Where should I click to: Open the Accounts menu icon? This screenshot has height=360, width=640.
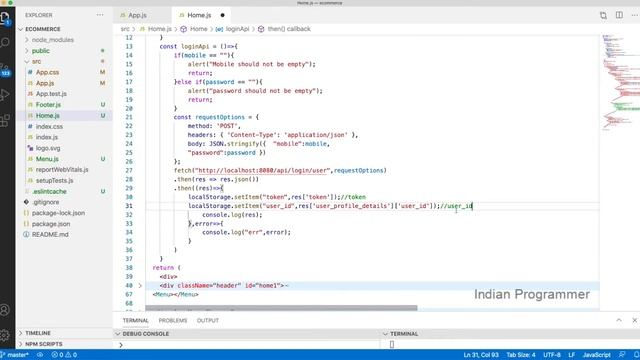pos(5,310)
